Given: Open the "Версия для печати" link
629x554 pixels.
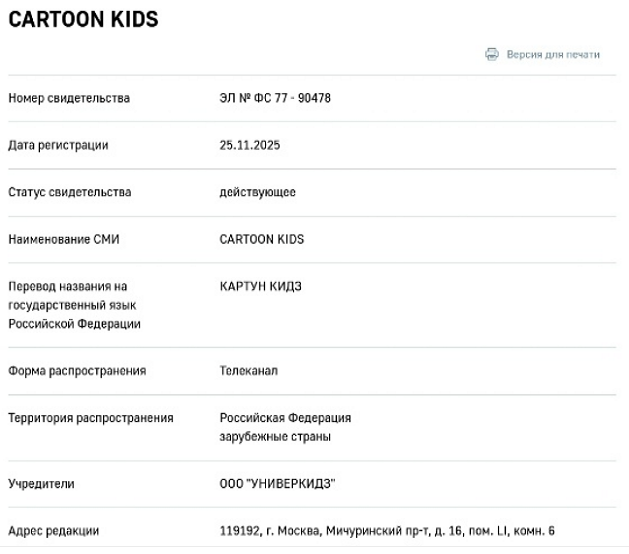Looking at the screenshot, I should coord(553,54).
